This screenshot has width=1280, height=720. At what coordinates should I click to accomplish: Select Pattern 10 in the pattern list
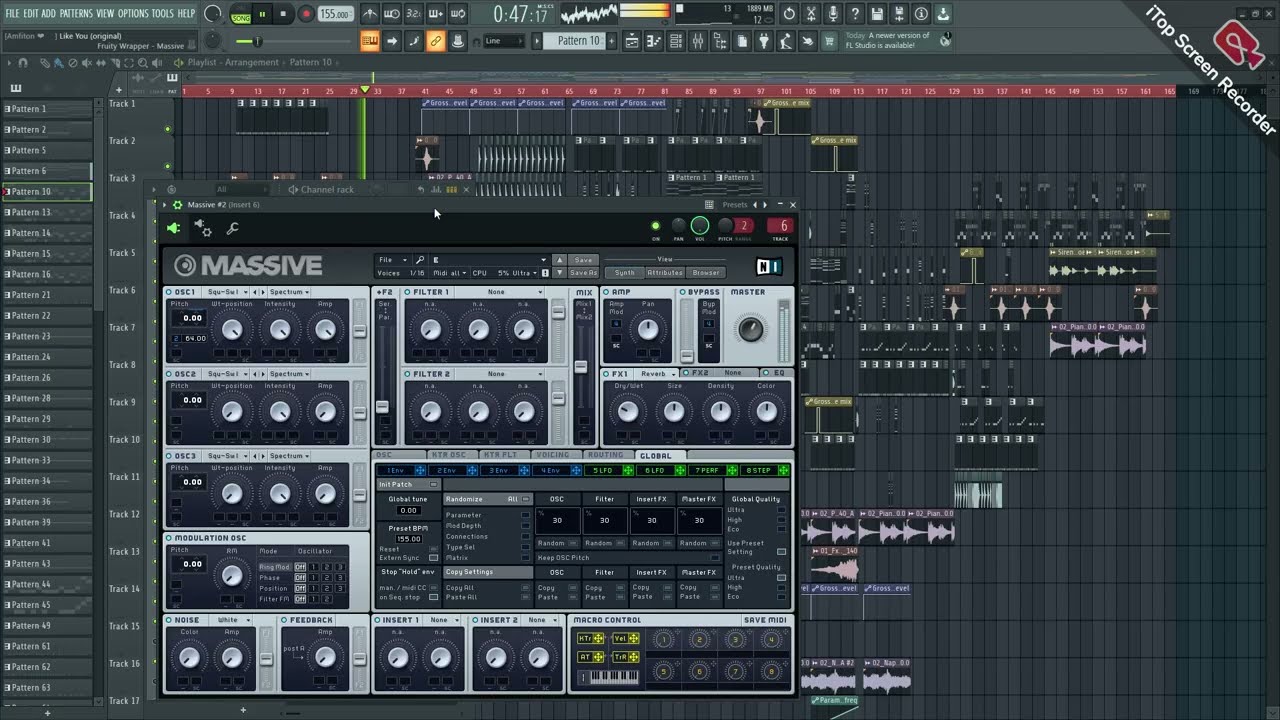point(46,192)
